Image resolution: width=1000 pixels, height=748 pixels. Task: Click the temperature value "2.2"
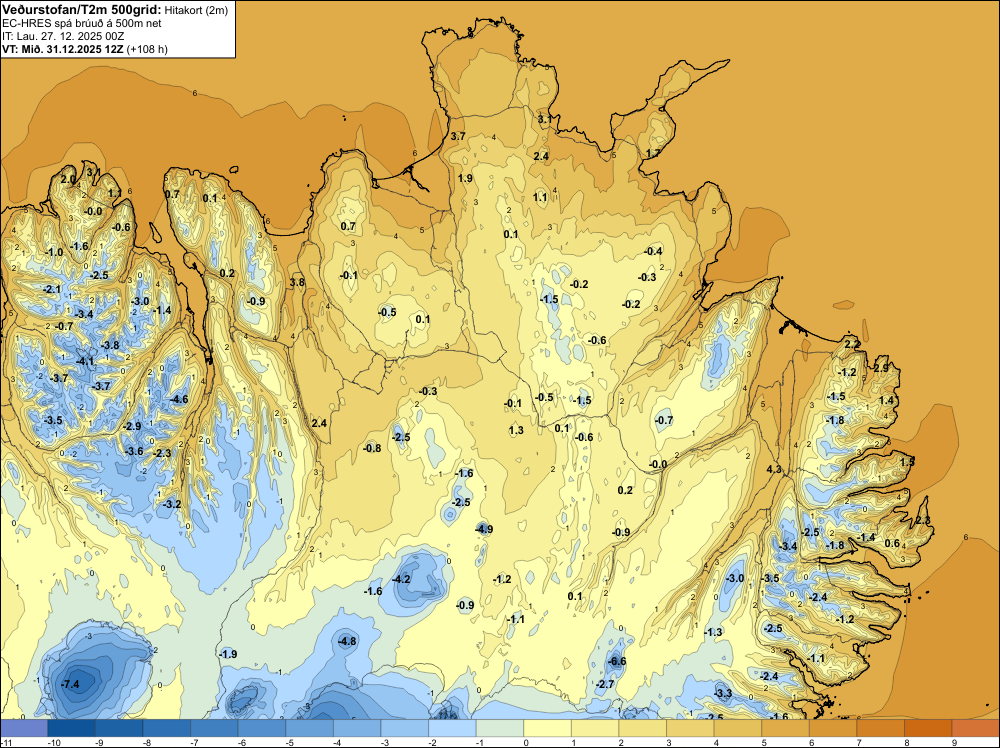click(x=852, y=344)
